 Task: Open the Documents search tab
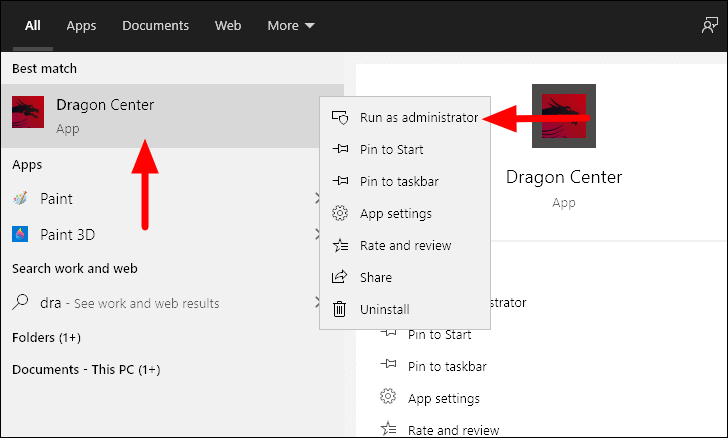(x=156, y=26)
